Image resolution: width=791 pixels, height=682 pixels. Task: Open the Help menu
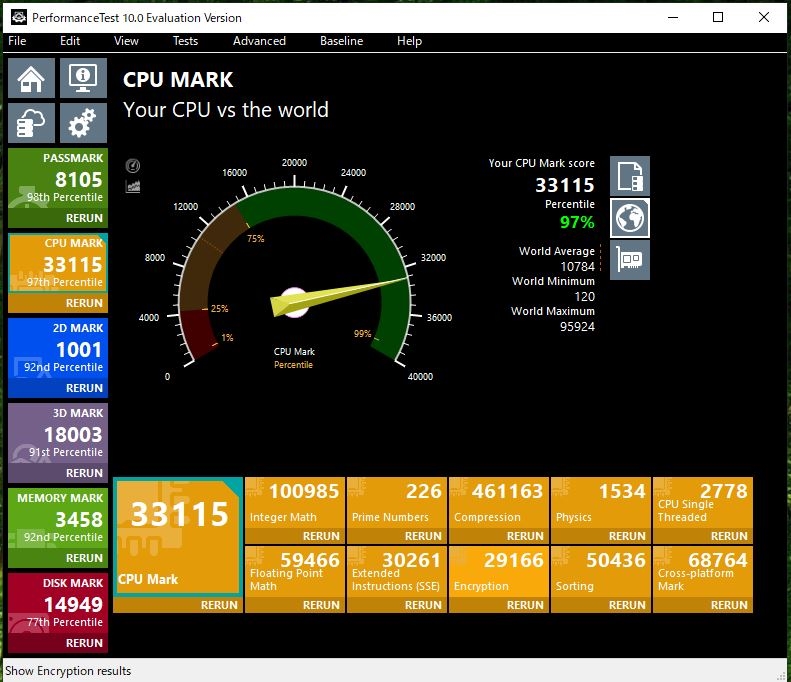click(x=409, y=41)
